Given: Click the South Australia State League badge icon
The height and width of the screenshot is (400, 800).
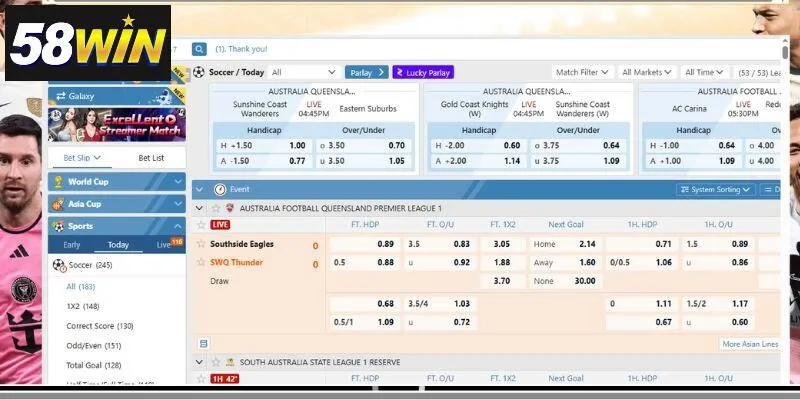Looking at the screenshot, I should [230, 362].
